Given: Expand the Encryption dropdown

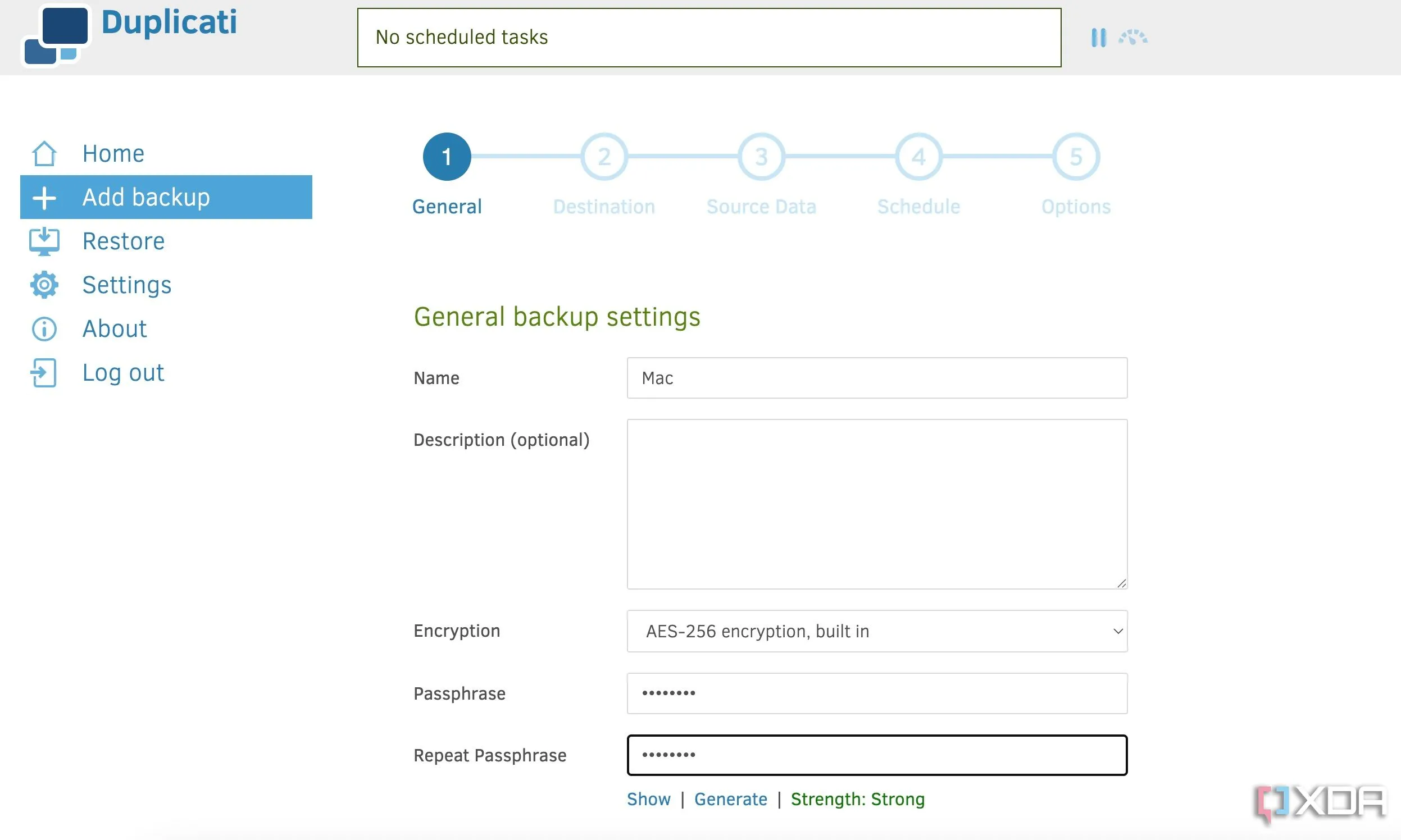Looking at the screenshot, I should (x=877, y=631).
